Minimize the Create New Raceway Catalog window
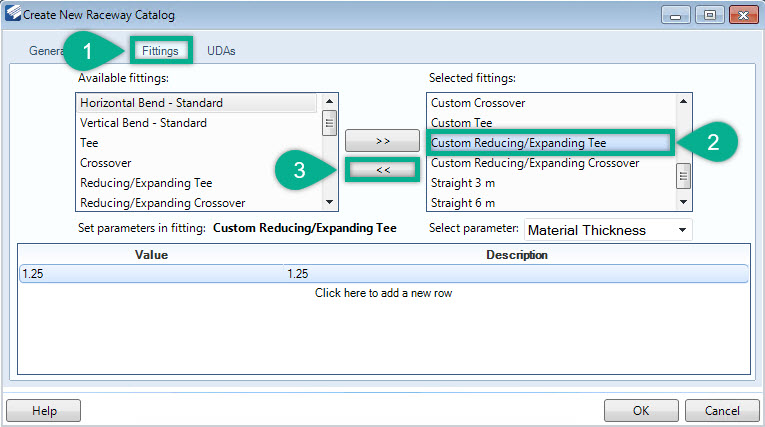The height and width of the screenshot is (427, 765). coord(675,15)
